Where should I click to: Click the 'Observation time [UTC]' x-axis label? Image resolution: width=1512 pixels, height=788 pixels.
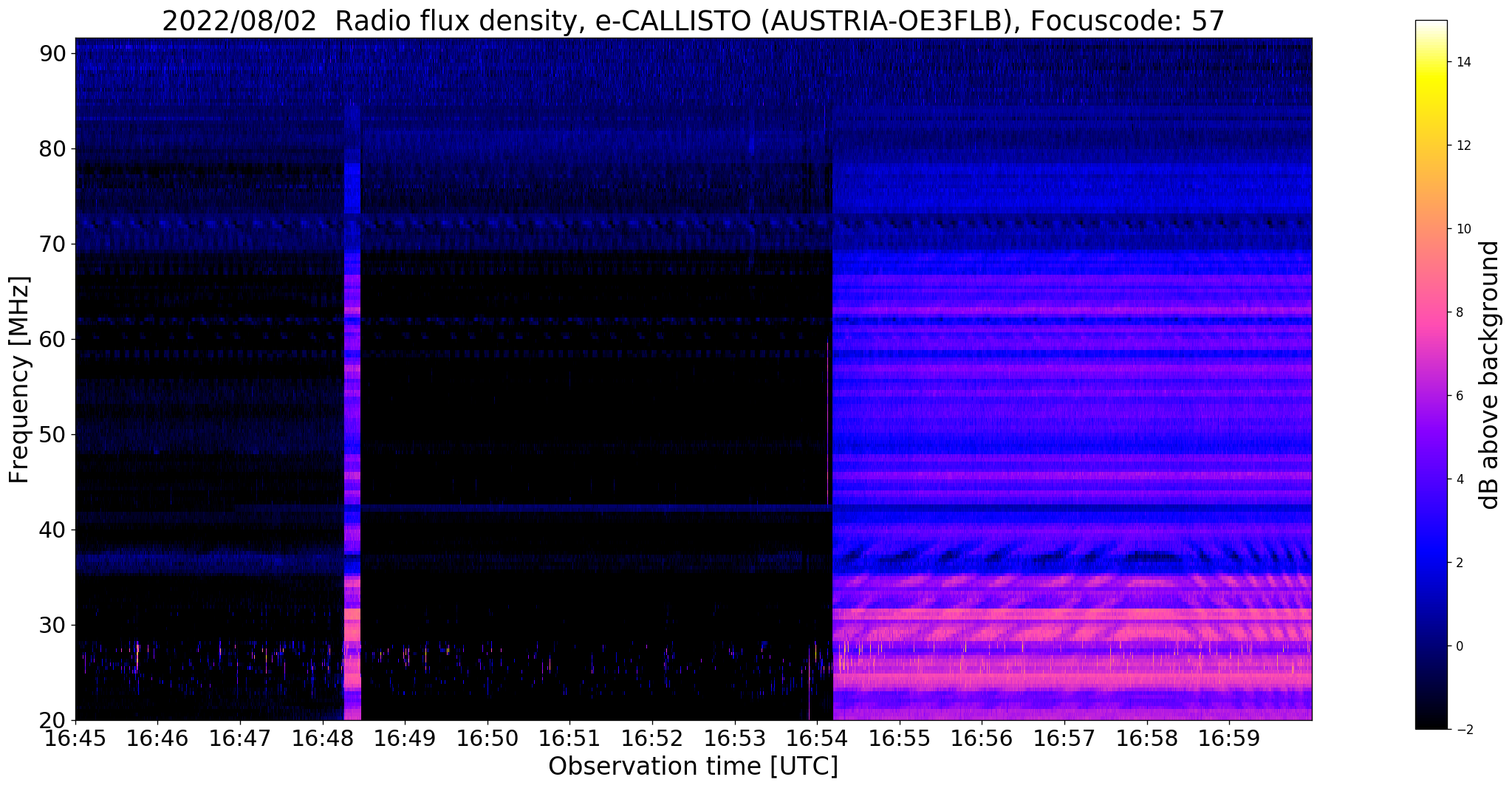pyautogui.click(x=693, y=767)
